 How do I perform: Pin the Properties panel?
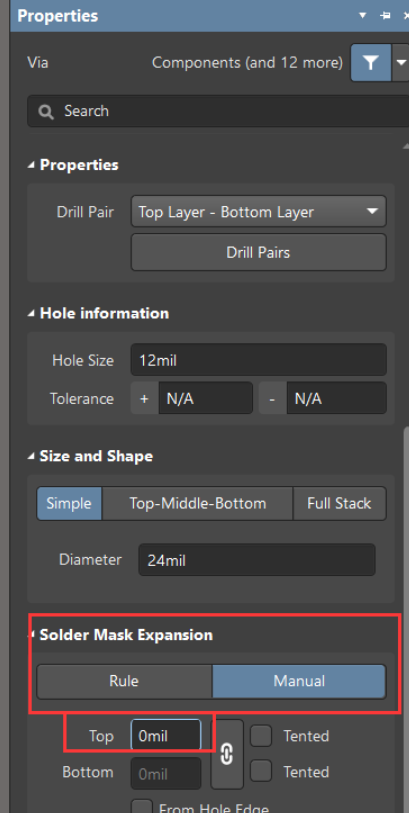(x=385, y=16)
